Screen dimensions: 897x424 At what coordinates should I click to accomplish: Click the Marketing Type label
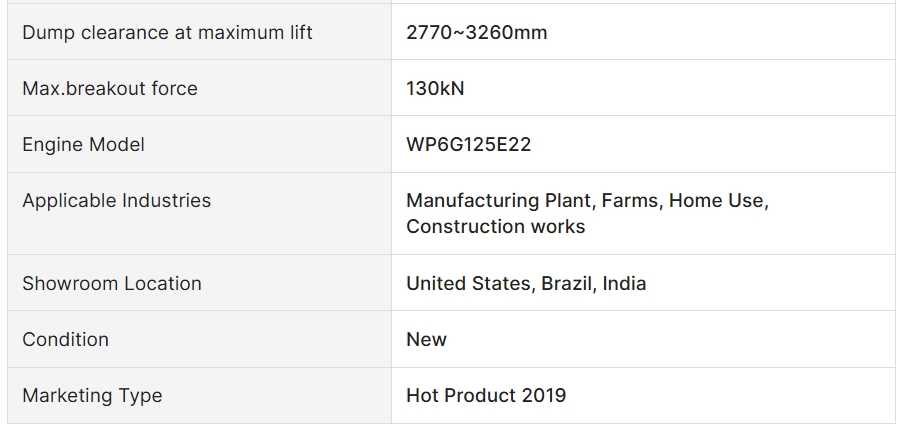92,396
